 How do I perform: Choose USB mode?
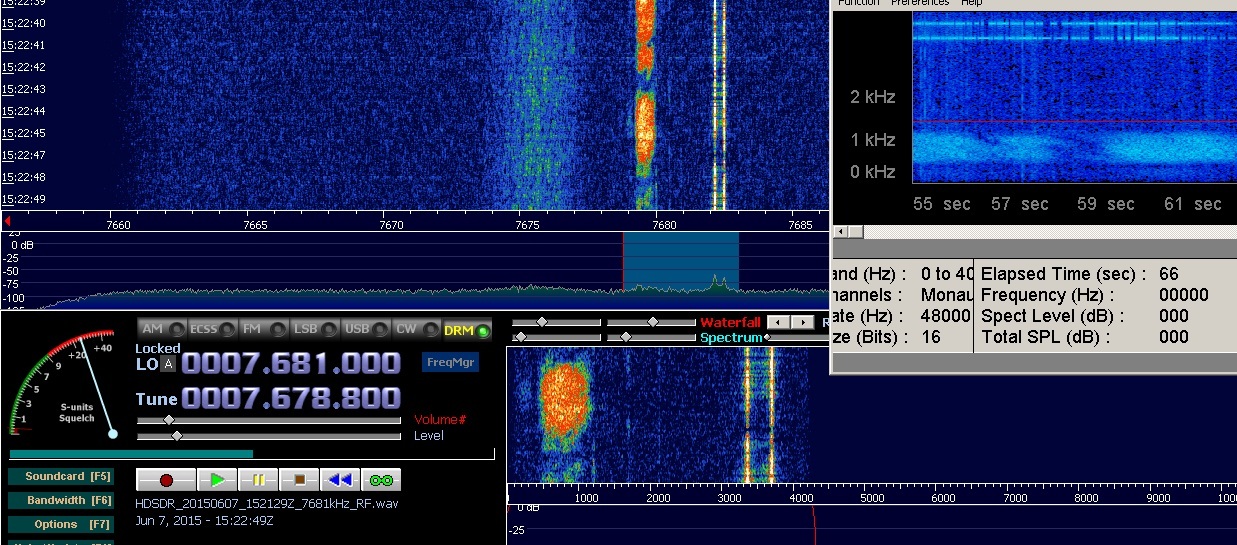coord(367,329)
